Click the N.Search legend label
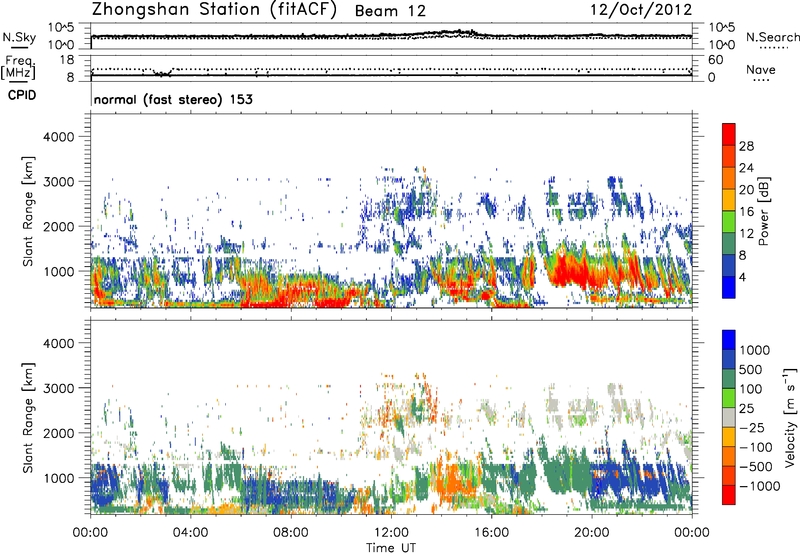The height and width of the screenshot is (554, 800). (x=772, y=37)
